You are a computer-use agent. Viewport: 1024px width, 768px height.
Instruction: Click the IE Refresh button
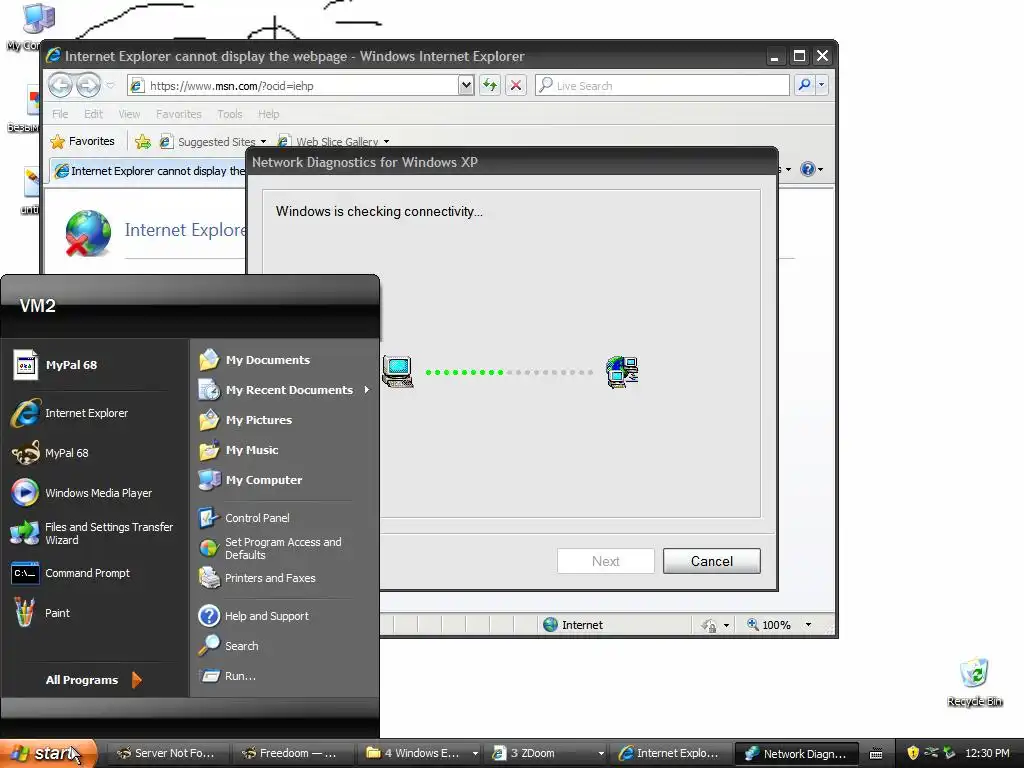tap(490, 85)
